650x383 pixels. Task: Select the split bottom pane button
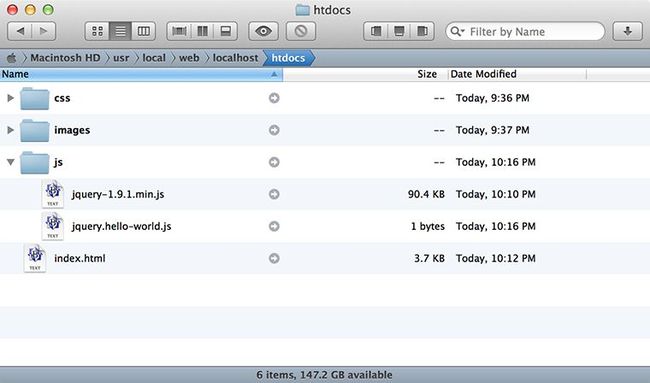click(x=226, y=31)
